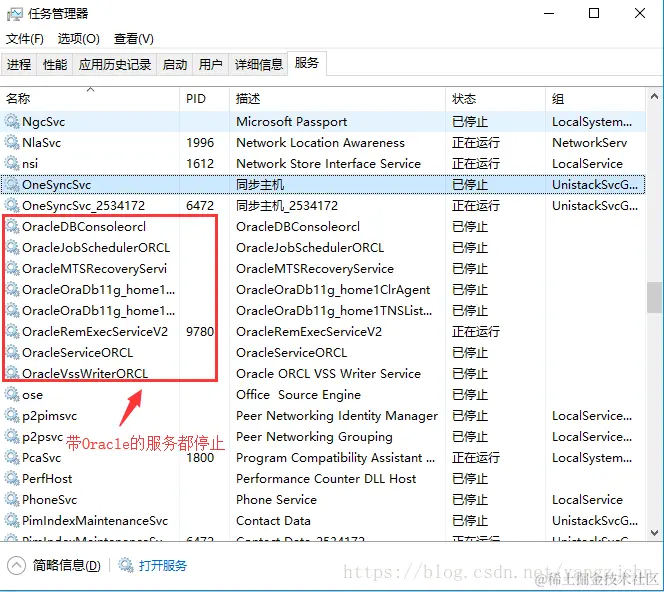Click the vertical scrollbar thumb

click(x=654, y=297)
